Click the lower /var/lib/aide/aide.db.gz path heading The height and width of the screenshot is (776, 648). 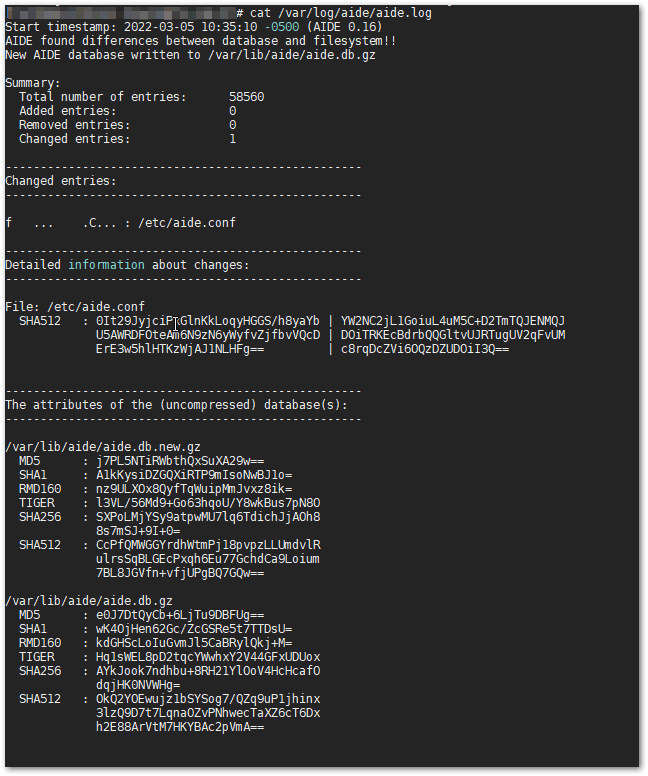pos(89,601)
